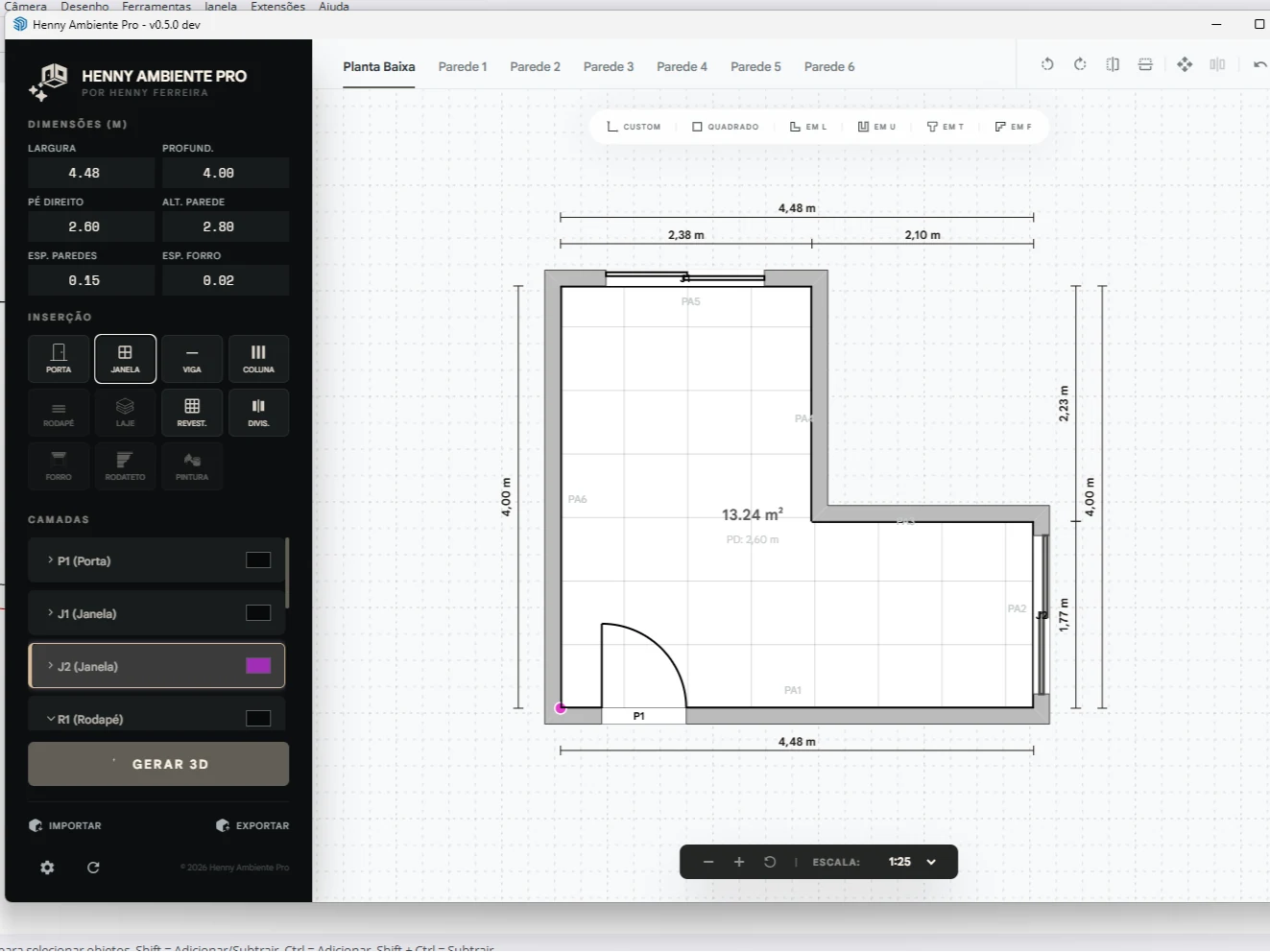Open the Extensões menu in background window
1270x952 pixels.
click(x=278, y=6)
